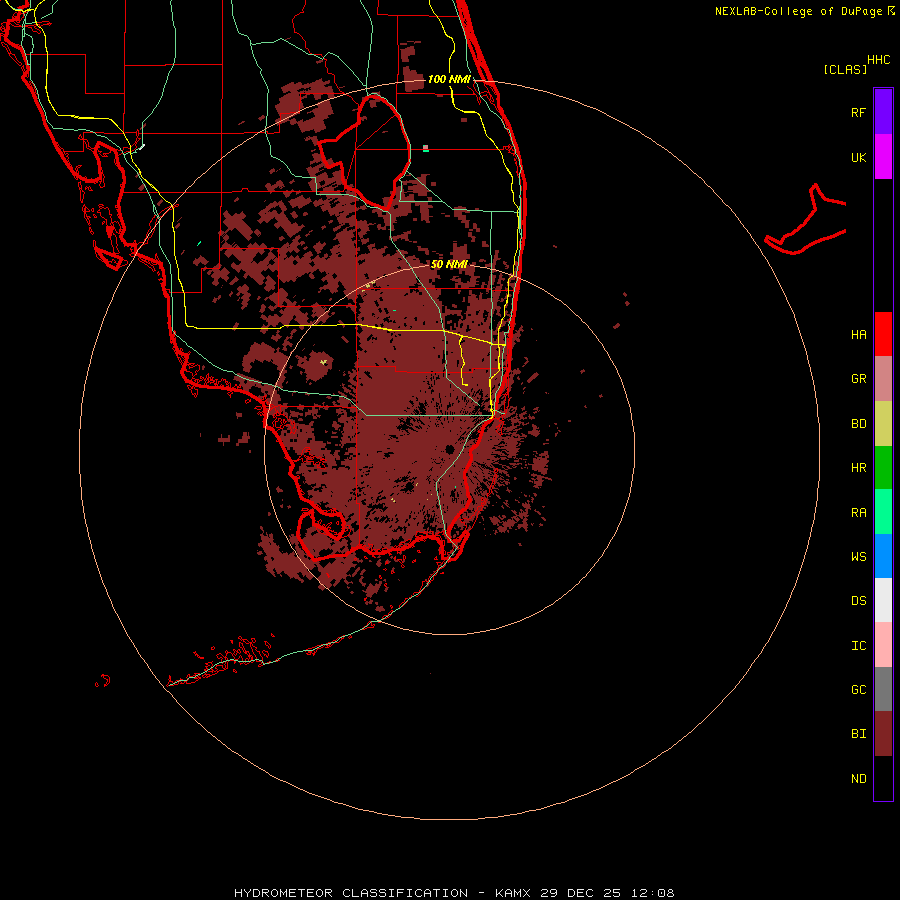Click the Lake Okeechobee outline on the map
Screen dimensions: 900x900
pos(363,151)
